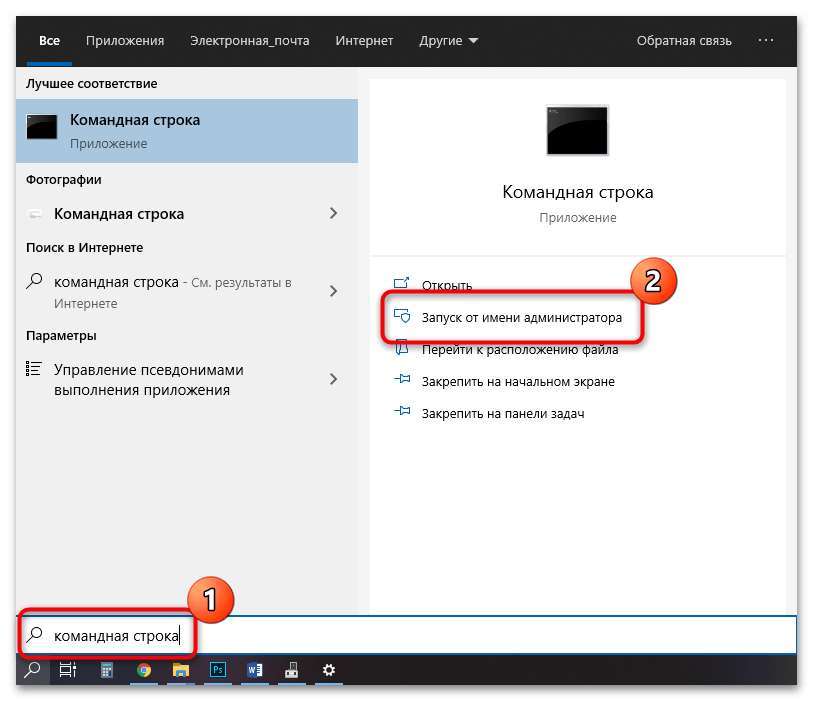Launch Calculator from the taskbar
Screen dimensions: 813x701
(x=106, y=671)
